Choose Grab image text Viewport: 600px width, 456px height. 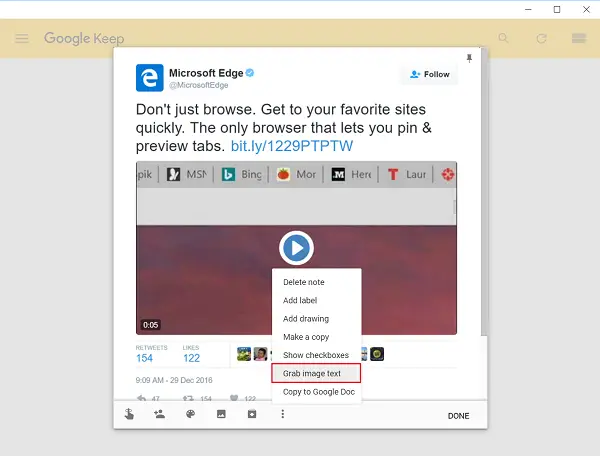tap(316, 373)
